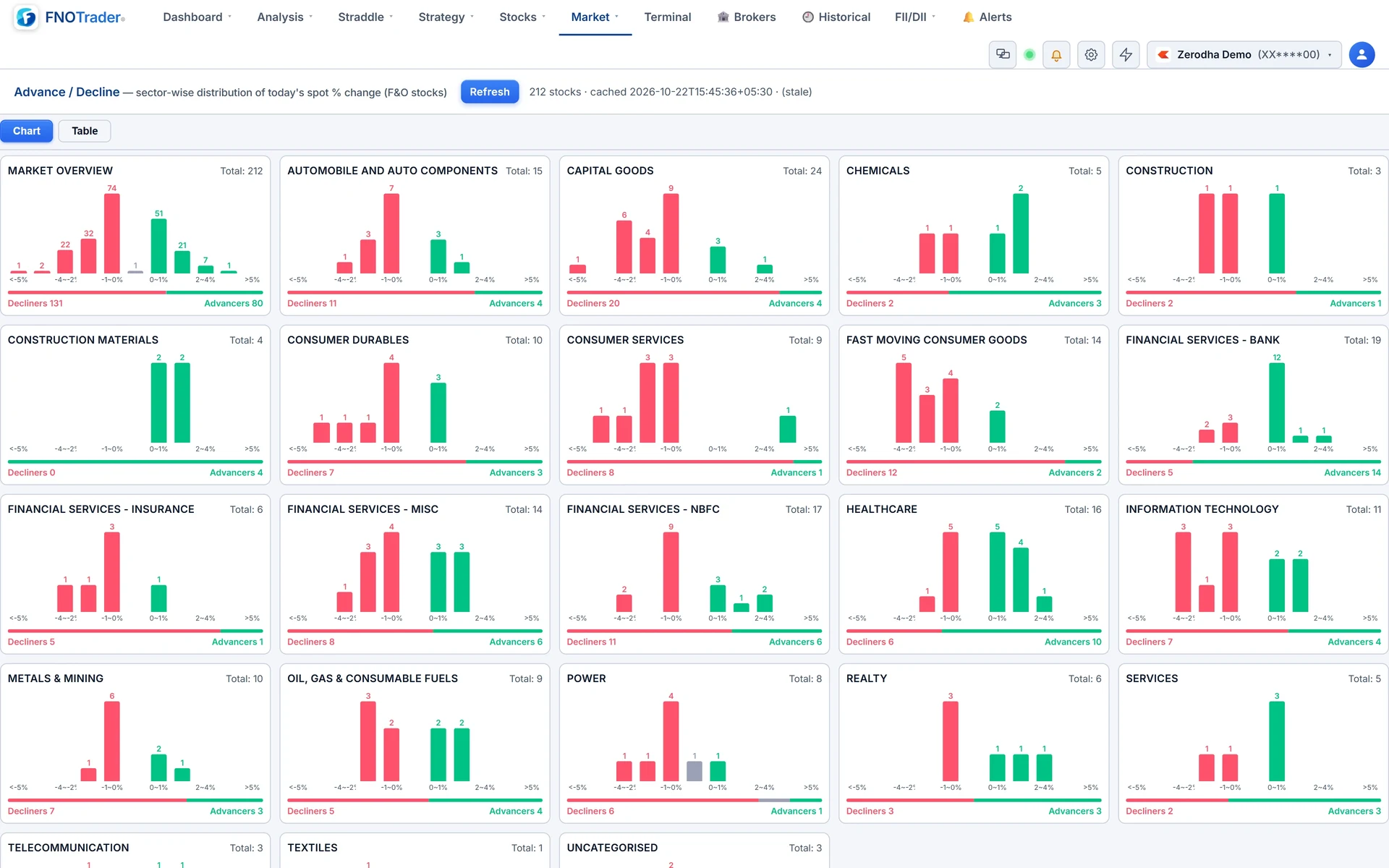Screen dimensions: 1389x868
Task: Click 'Decliners 131' in Market Overview
Action: click(35, 304)
